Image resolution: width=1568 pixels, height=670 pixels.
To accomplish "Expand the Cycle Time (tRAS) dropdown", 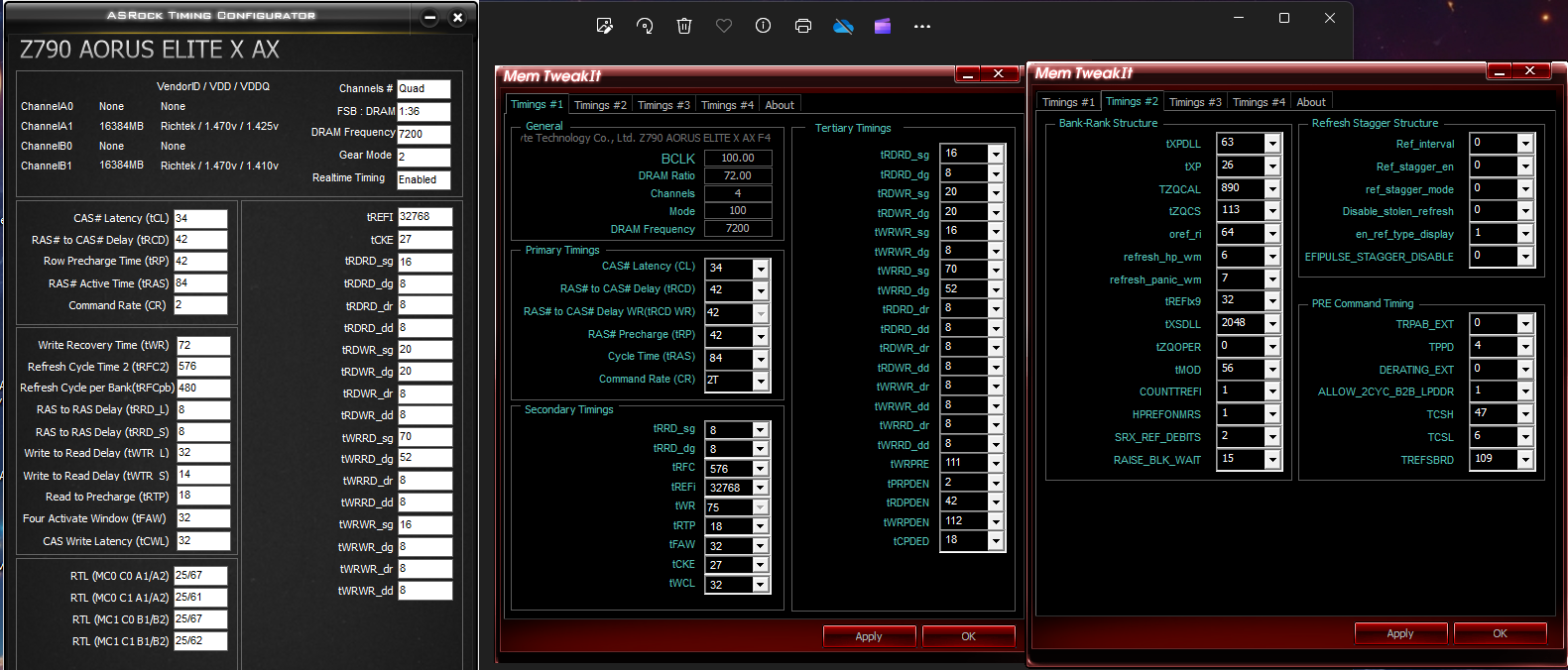I will tap(761, 359).
